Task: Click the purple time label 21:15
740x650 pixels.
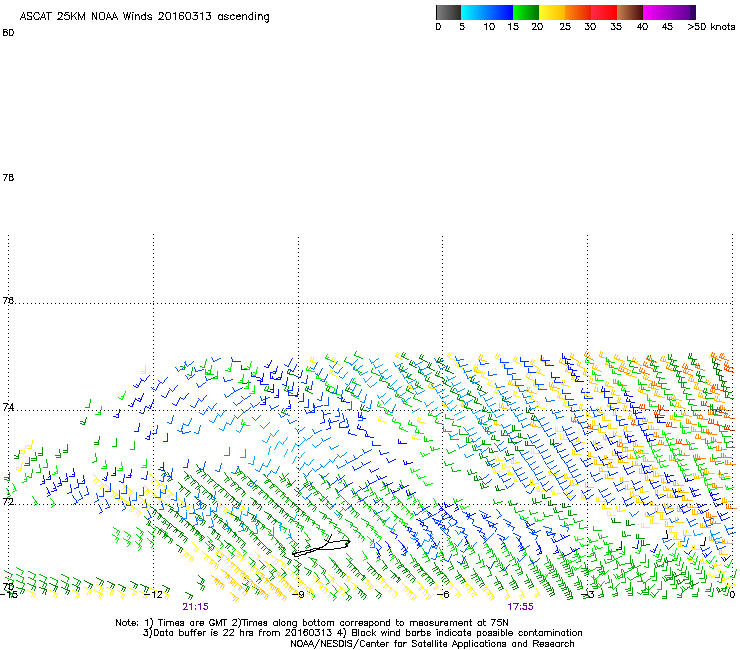Action: [x=195, y=607]
